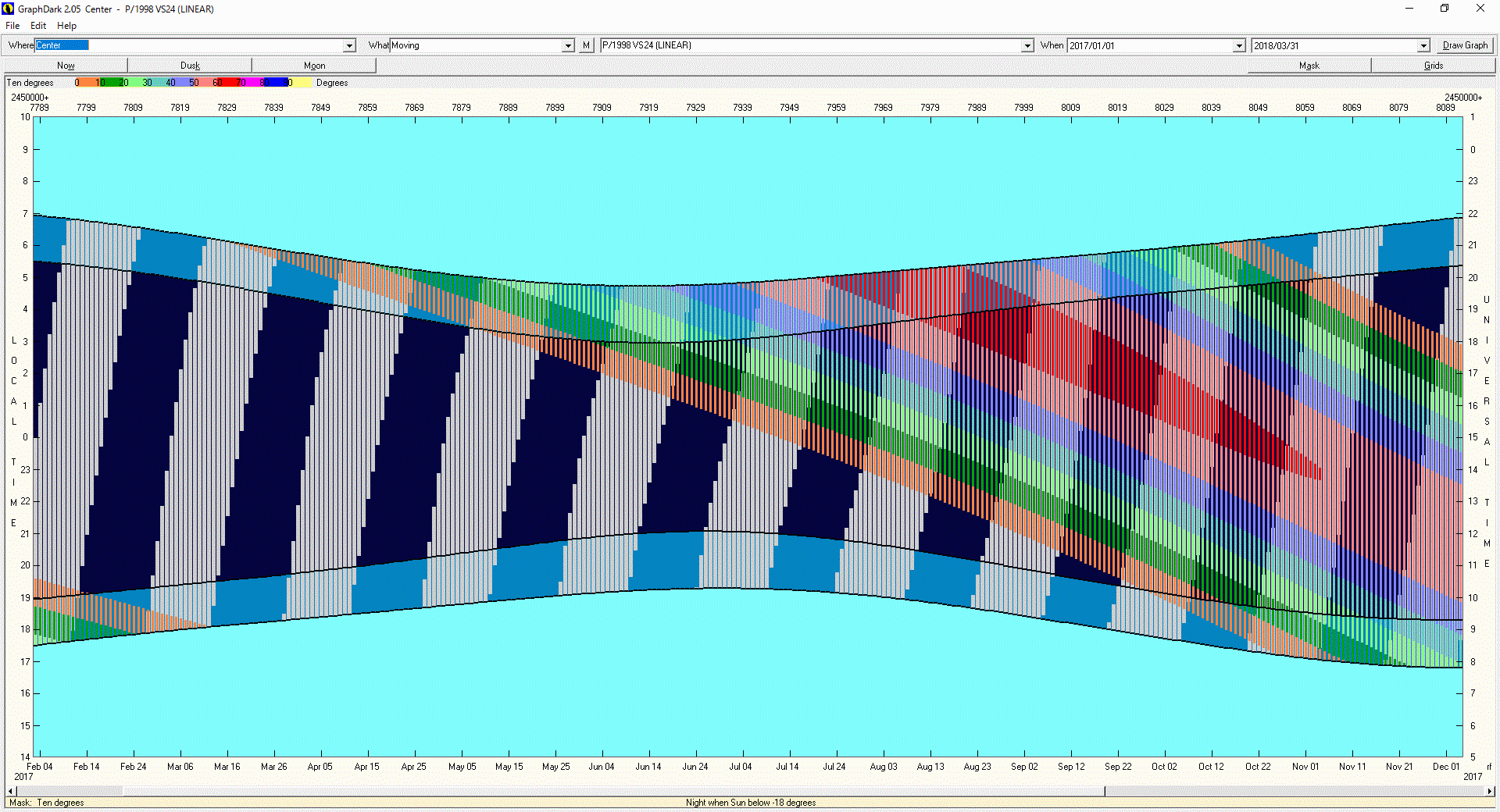Image resolution: width=1500 pixels, height=812 pixels.
Task: Expand the Where location dropdown
Action: pos(350,46)
